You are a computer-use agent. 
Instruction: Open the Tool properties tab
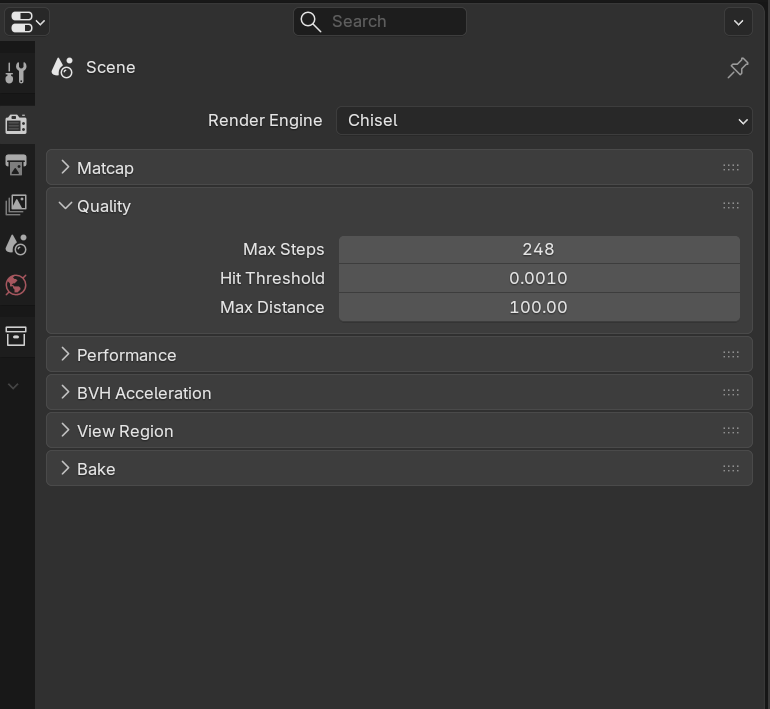point(16,72)
